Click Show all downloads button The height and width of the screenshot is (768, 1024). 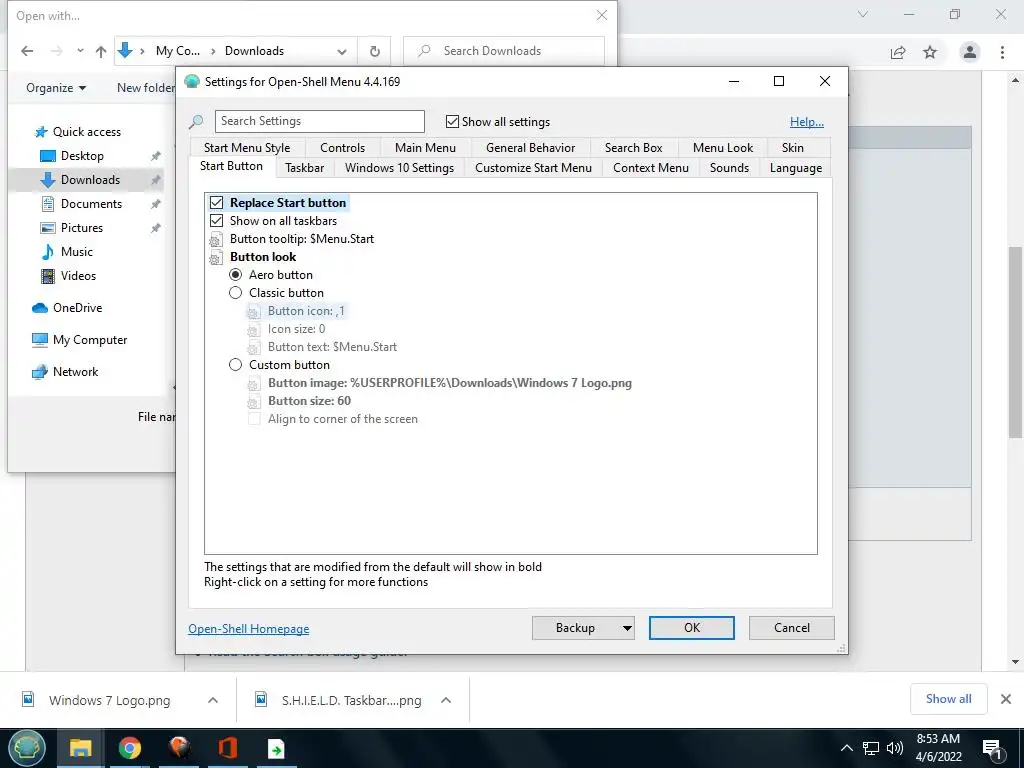pyautogui.click(x=948, y=699)
